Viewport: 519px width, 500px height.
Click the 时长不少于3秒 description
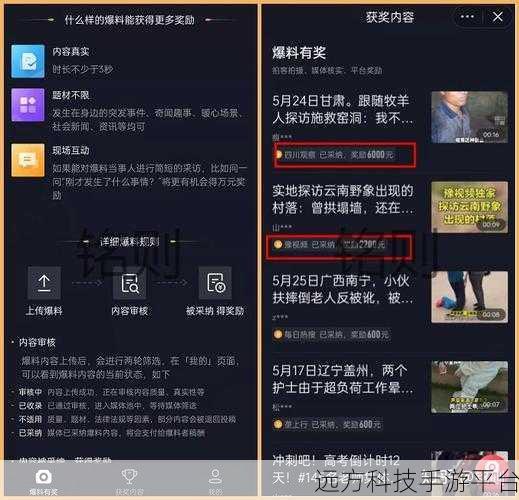point(83,69)
